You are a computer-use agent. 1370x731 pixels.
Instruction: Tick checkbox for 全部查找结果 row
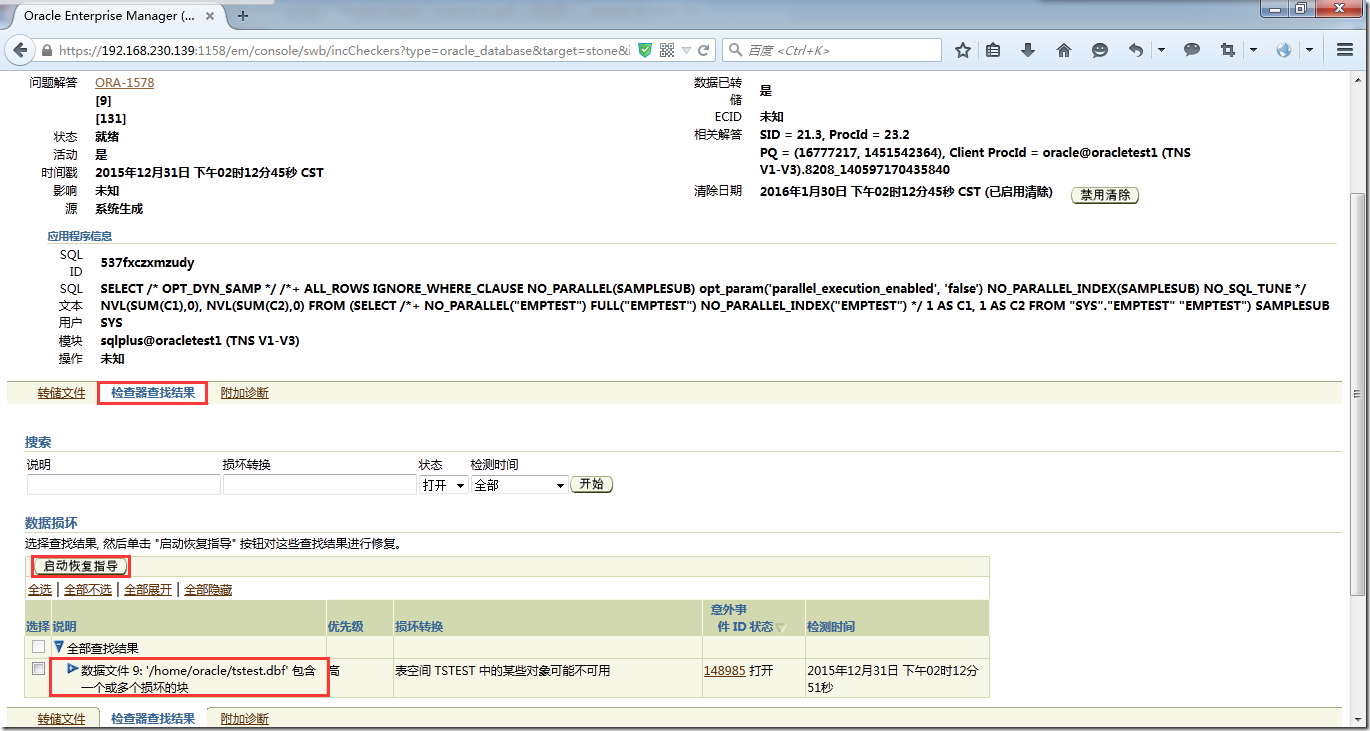pos(39,647)
